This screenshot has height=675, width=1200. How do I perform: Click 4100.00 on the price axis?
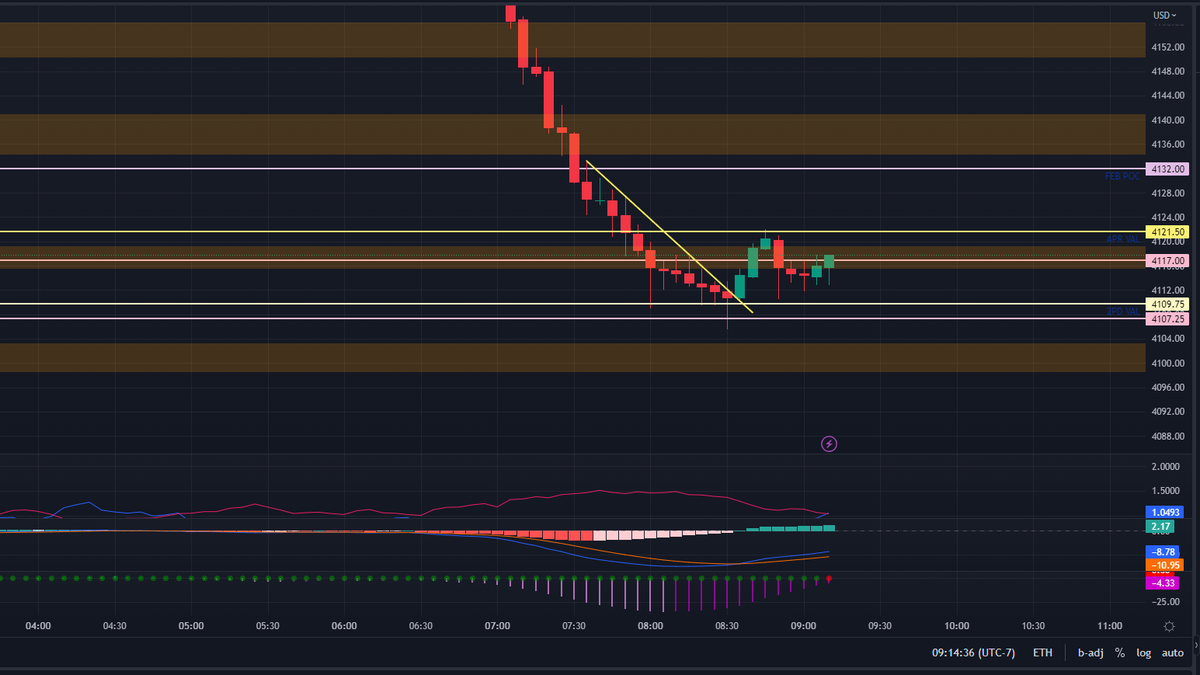pos(1168,363)
